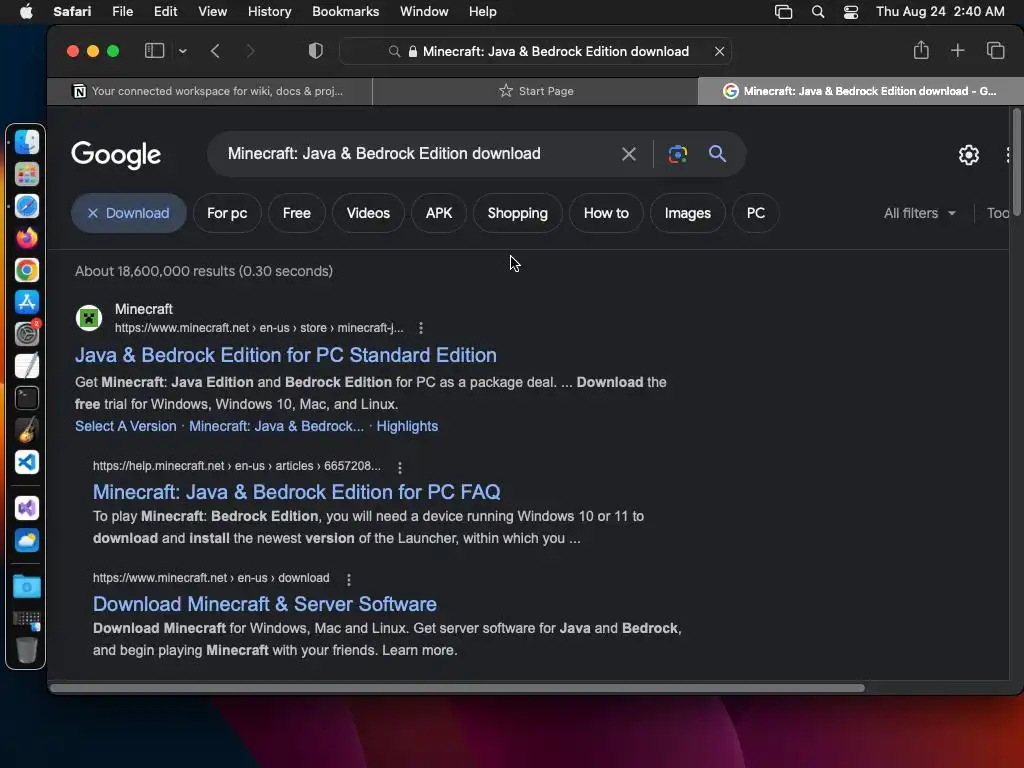Filter results by Videos
This screenshot has width=1024, height=768.
coord(368,213)
